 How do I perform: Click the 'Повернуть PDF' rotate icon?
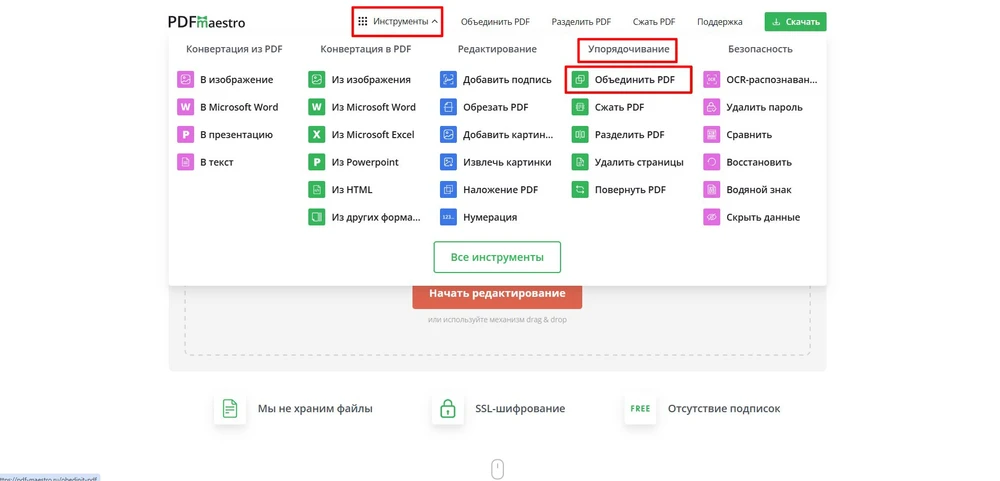tap(579, 190)
